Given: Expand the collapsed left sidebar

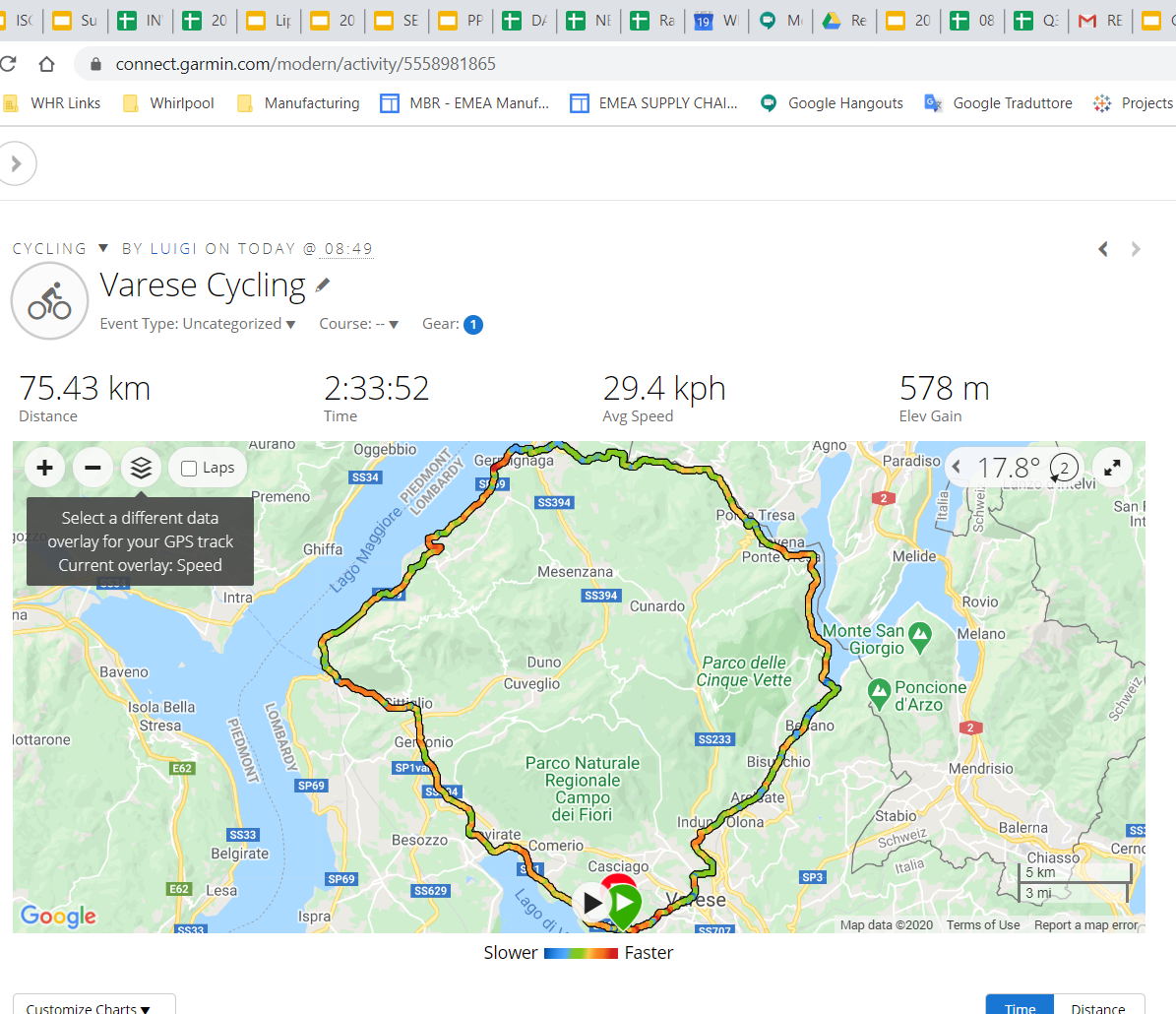Looking at the screenshot, I should [16, 163].
